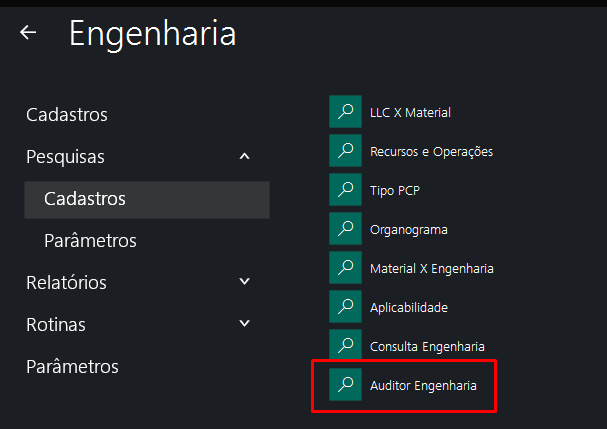Expand the Rotinas section chevron
This screenshot has width=607, height=429.
(x=245, y=324)
